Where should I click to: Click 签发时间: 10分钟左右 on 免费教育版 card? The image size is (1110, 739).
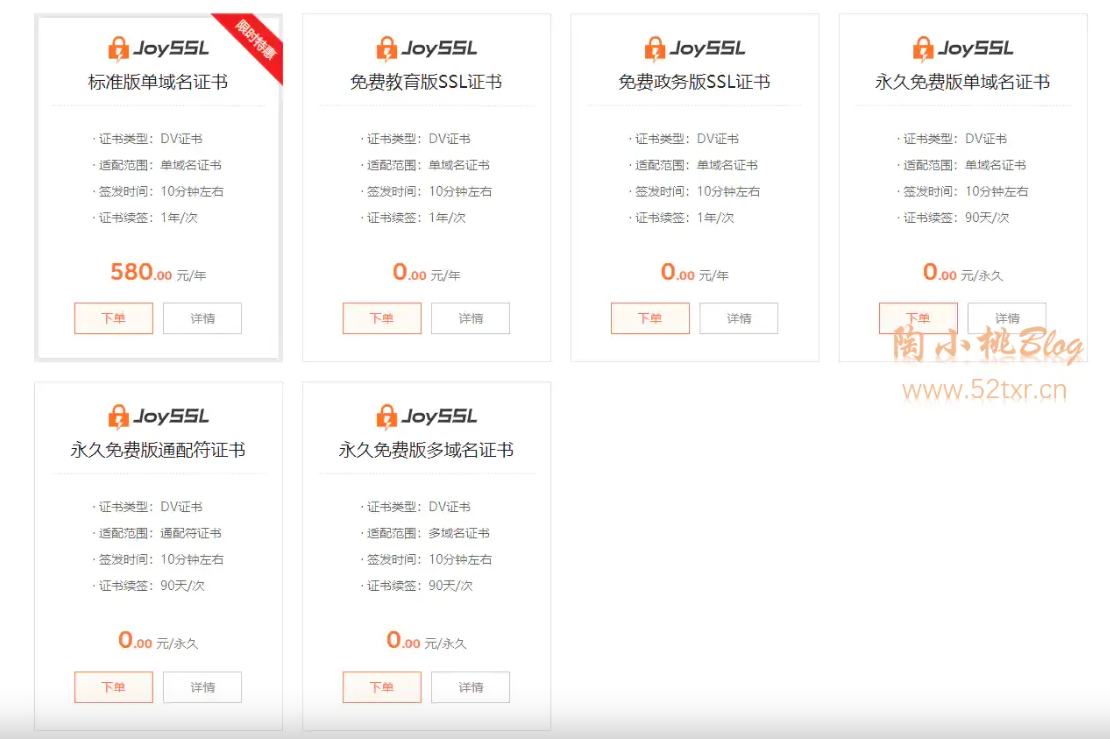click(x=426, y=191)
